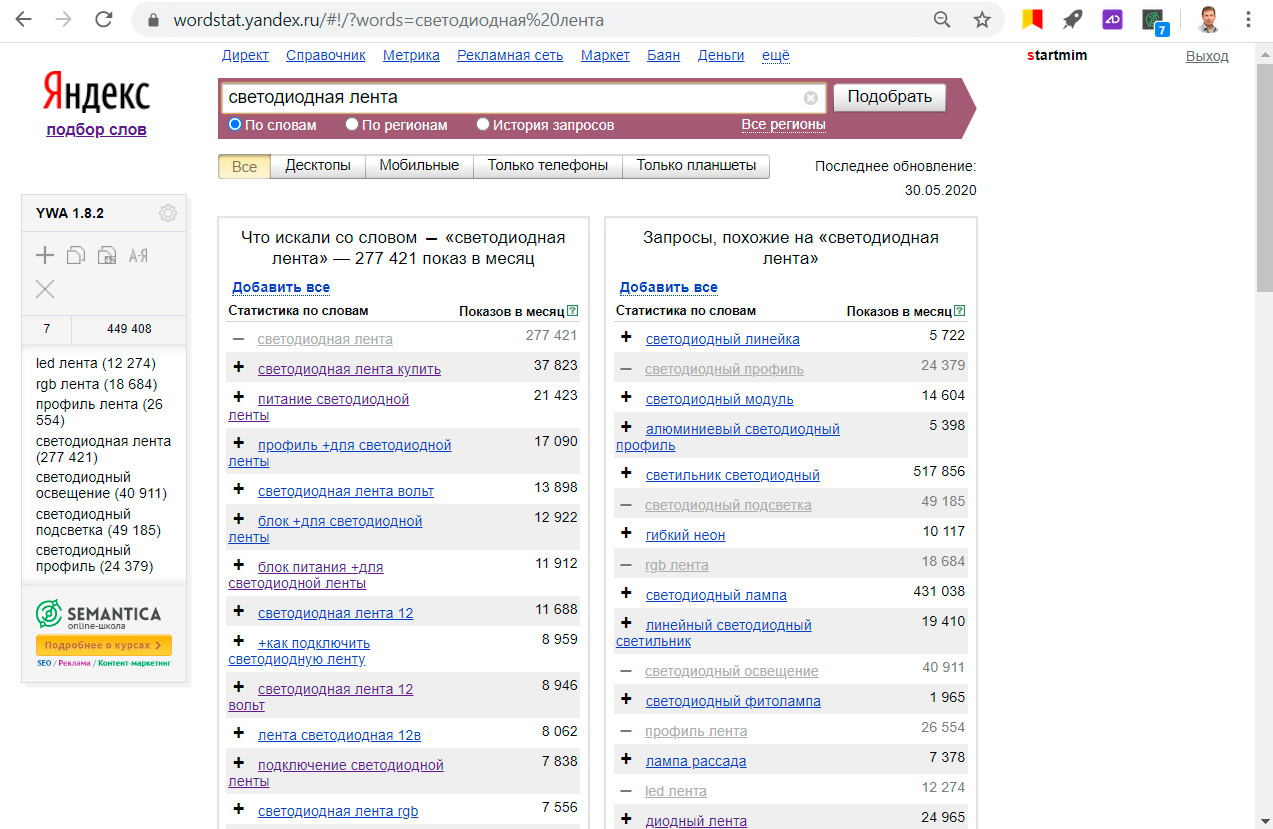Switch to 'Все' devices tab
Image resolution: width=1273 pixels, height=829 pixels.
244,166
